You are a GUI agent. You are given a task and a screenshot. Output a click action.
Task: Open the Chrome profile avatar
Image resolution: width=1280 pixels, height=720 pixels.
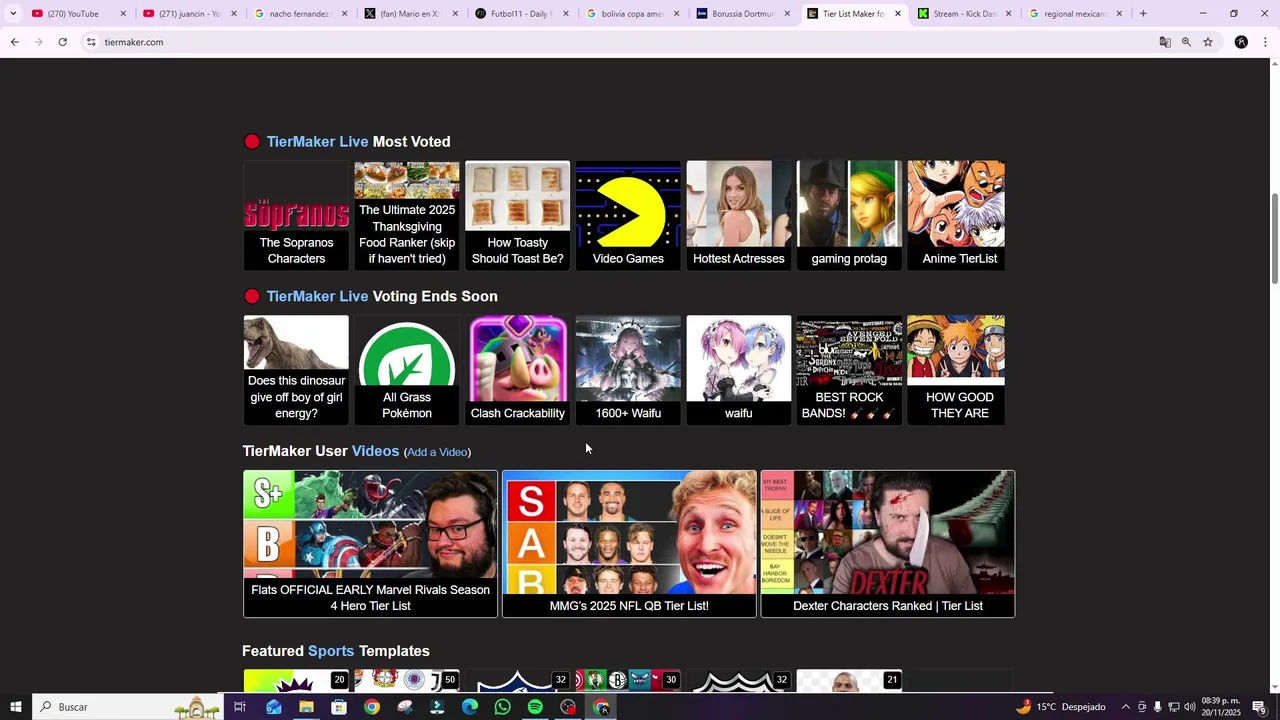[1241, 42]
